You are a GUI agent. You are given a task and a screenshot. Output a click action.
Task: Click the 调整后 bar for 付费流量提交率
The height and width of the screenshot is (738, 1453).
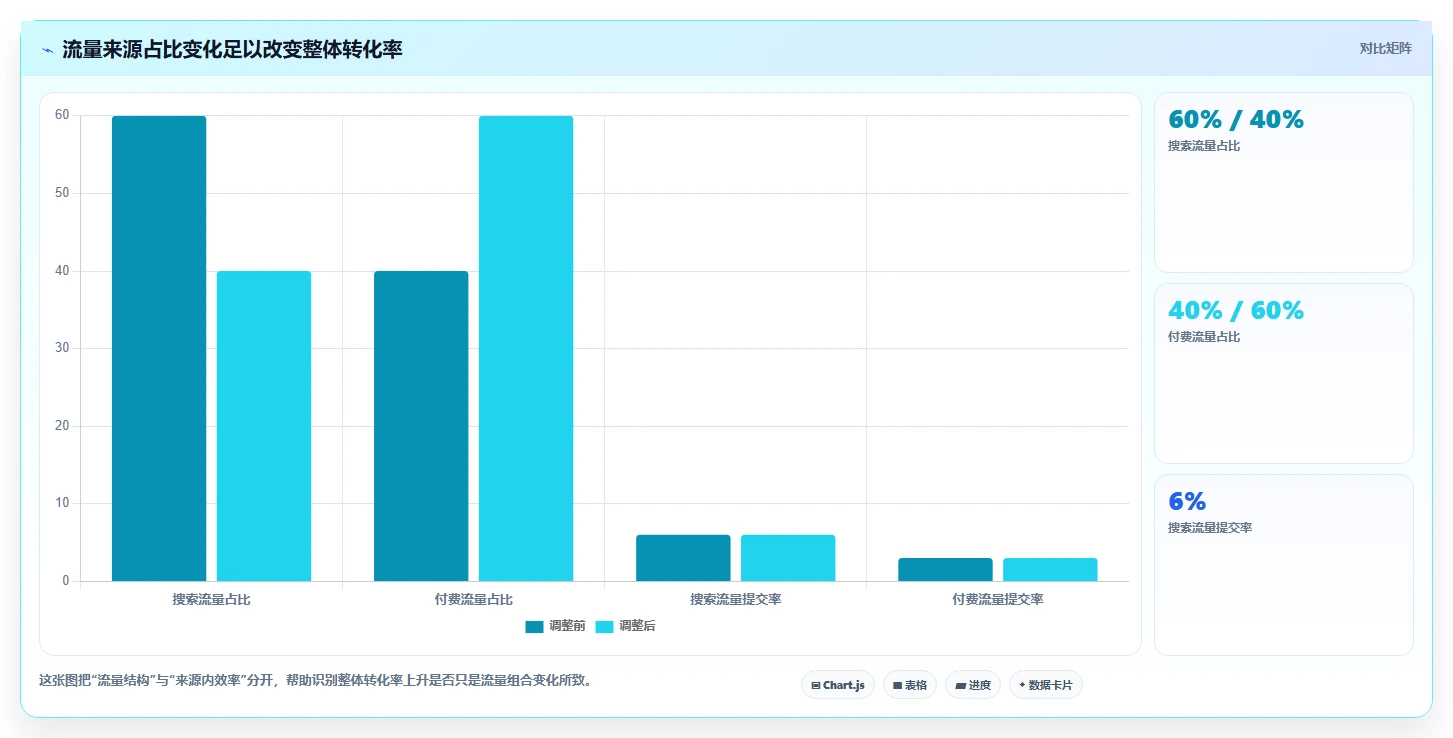coord(1050,569)
